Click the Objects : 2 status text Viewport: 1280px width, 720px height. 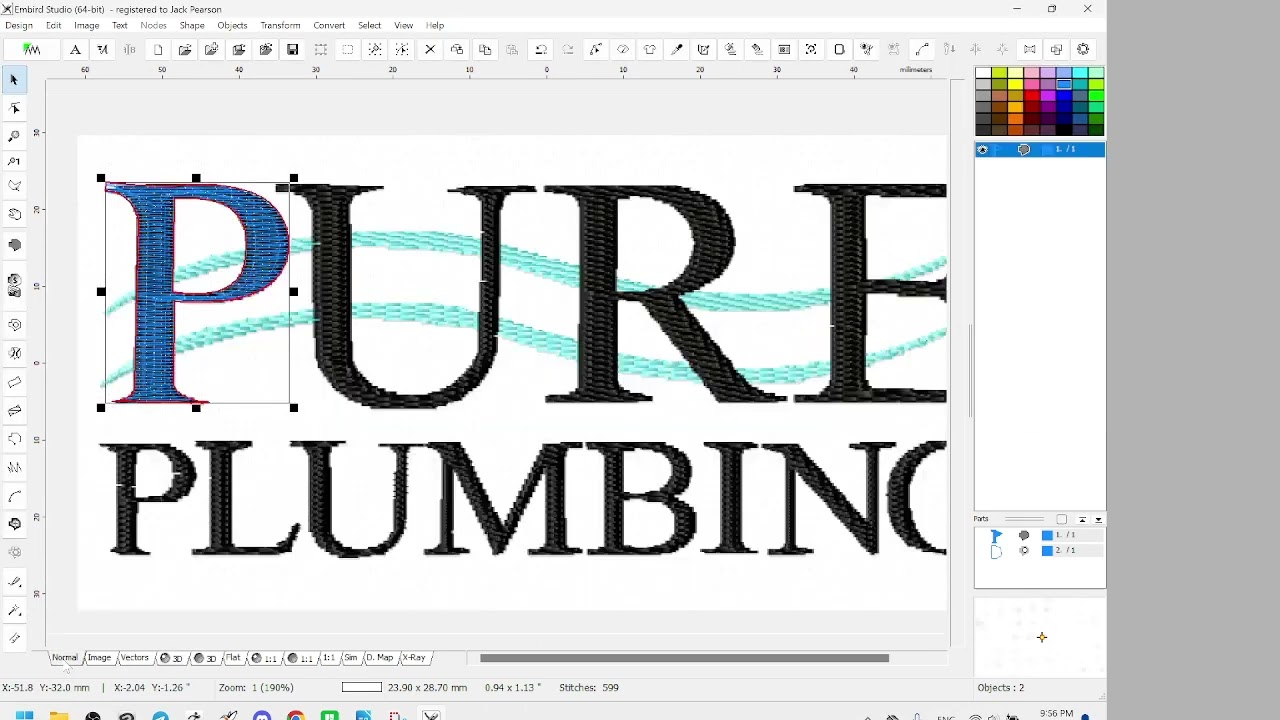[x=1001, y=688]
